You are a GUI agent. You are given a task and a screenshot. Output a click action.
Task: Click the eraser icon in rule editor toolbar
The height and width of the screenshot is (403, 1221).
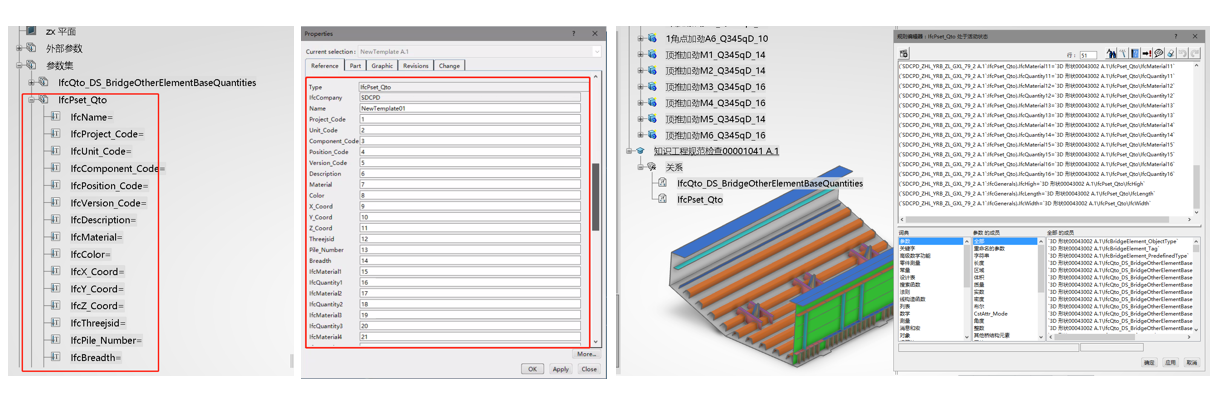pyautogui.click(x=1170, y=53)
